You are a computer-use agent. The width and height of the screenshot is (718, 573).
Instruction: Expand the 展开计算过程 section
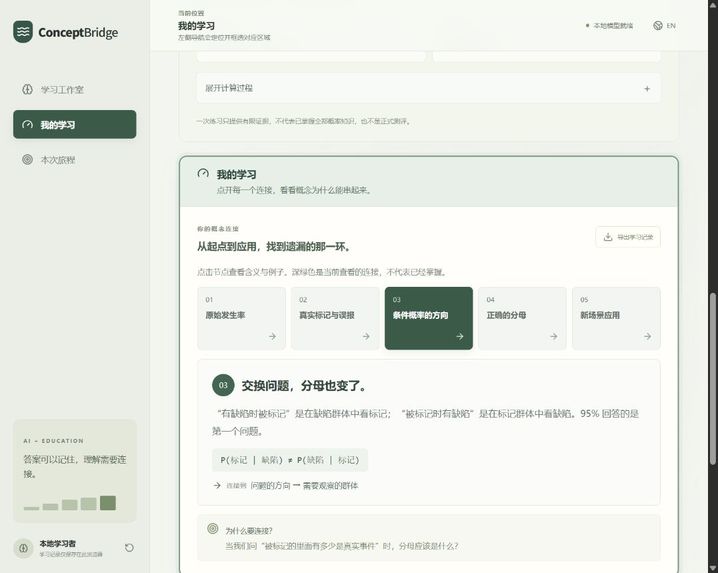coord(429,88)
